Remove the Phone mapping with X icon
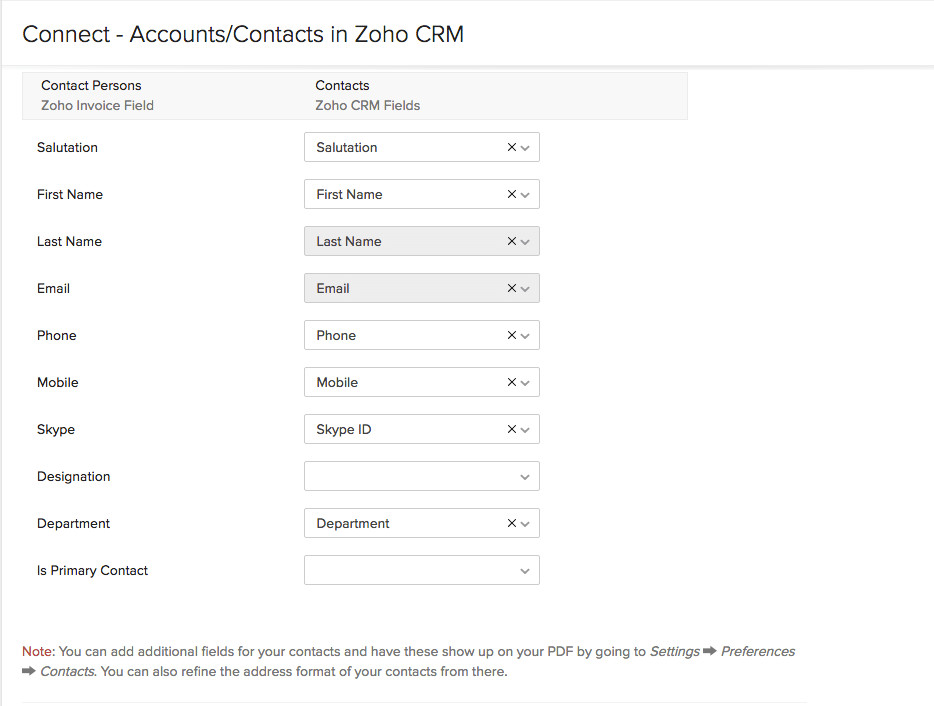 [x=511, y=335]
